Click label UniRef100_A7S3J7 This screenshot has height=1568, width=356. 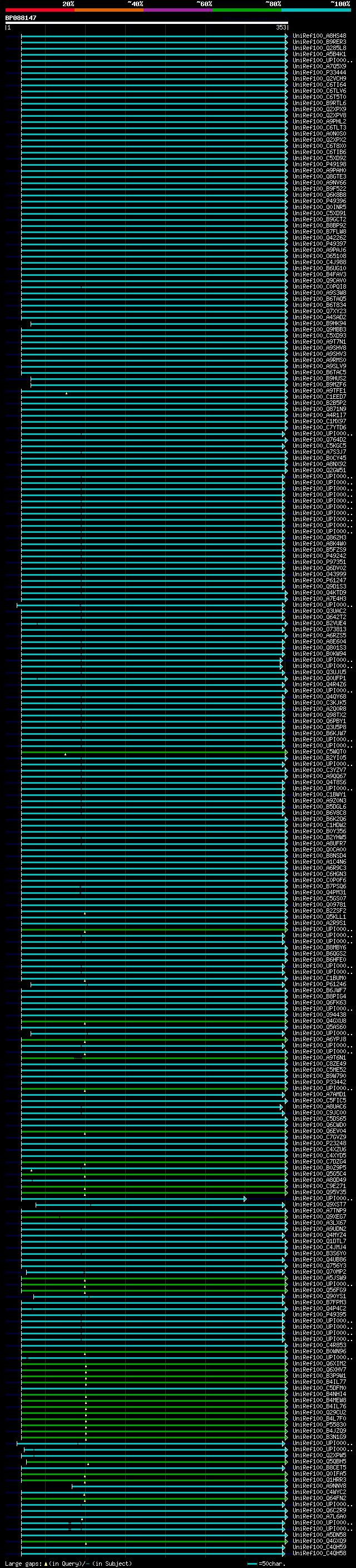coord(319,452)
